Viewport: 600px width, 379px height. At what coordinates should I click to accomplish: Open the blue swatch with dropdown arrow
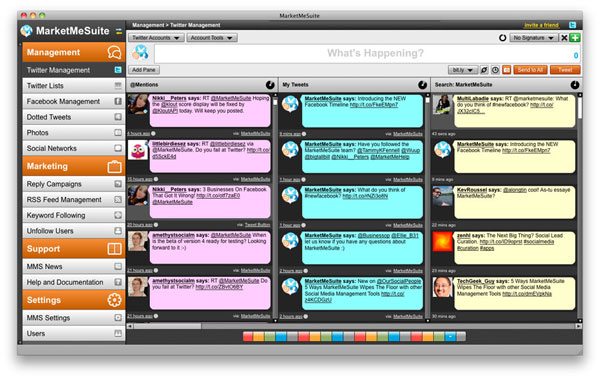click(450, 337)
